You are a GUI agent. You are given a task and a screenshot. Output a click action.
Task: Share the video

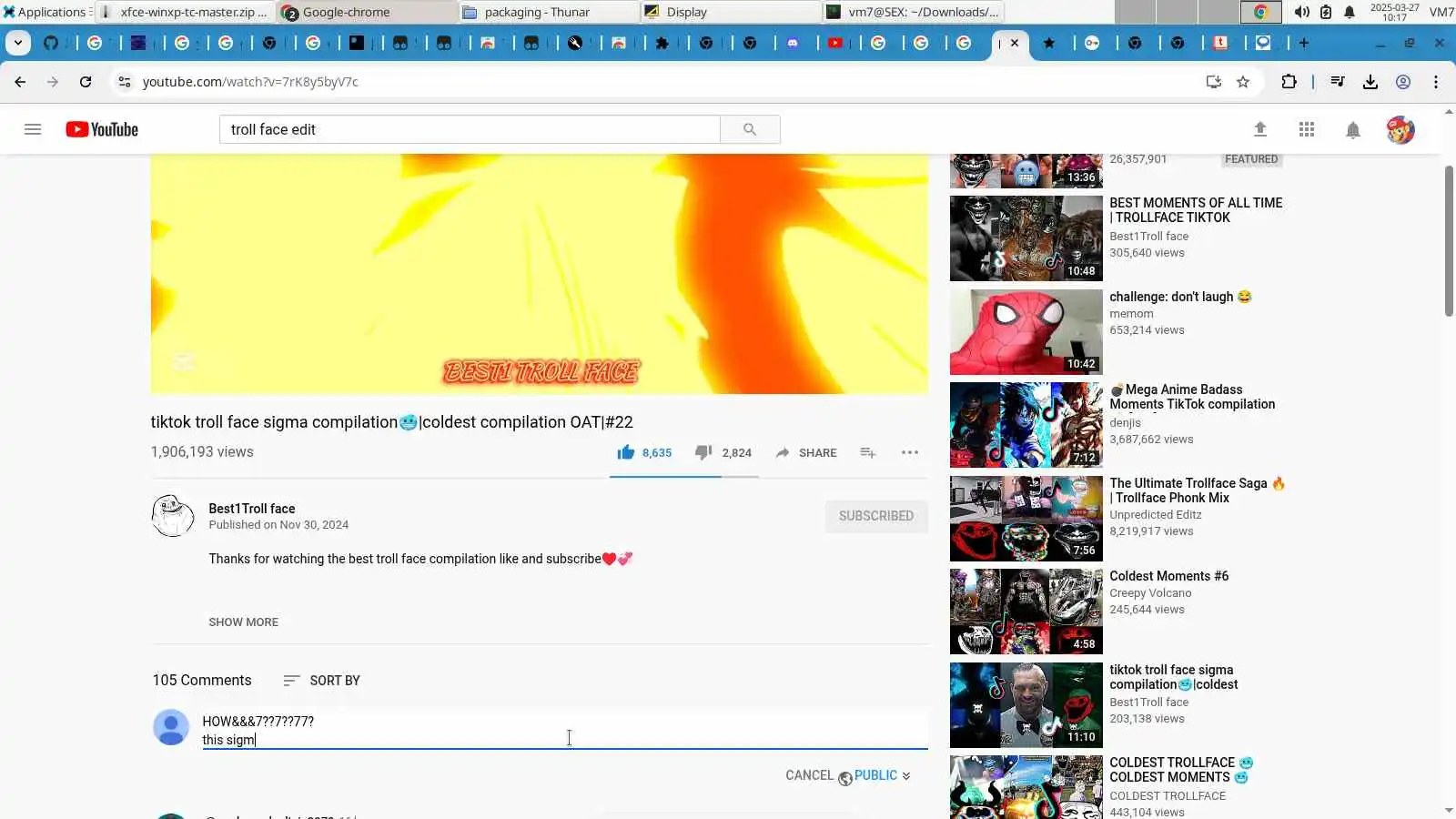pos(806,452)
